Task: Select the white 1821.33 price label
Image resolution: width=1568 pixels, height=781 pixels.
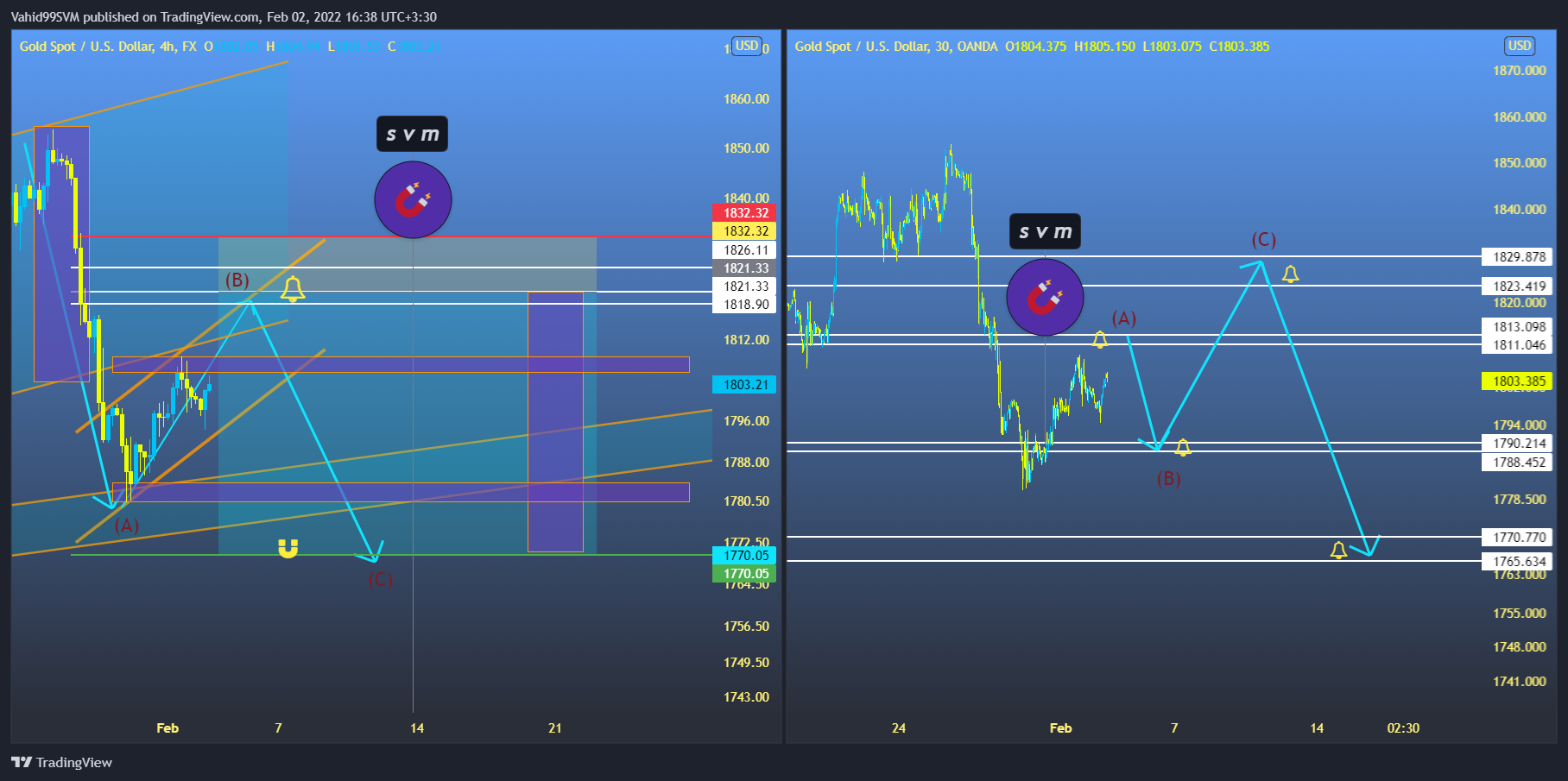Action: tap(744, 287)
